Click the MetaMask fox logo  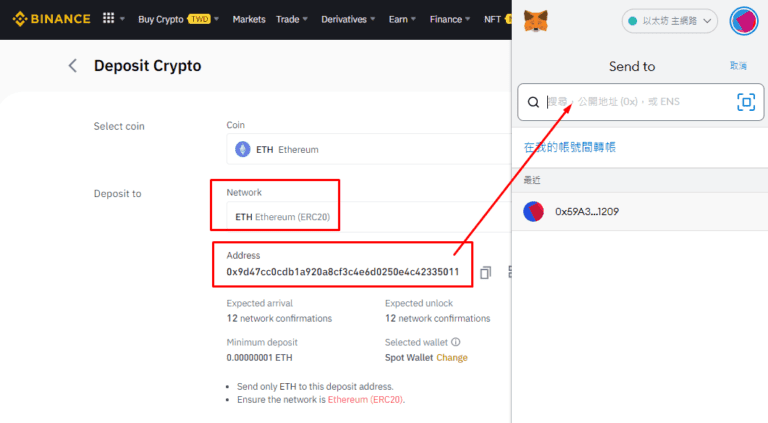(x=536, y=21)
